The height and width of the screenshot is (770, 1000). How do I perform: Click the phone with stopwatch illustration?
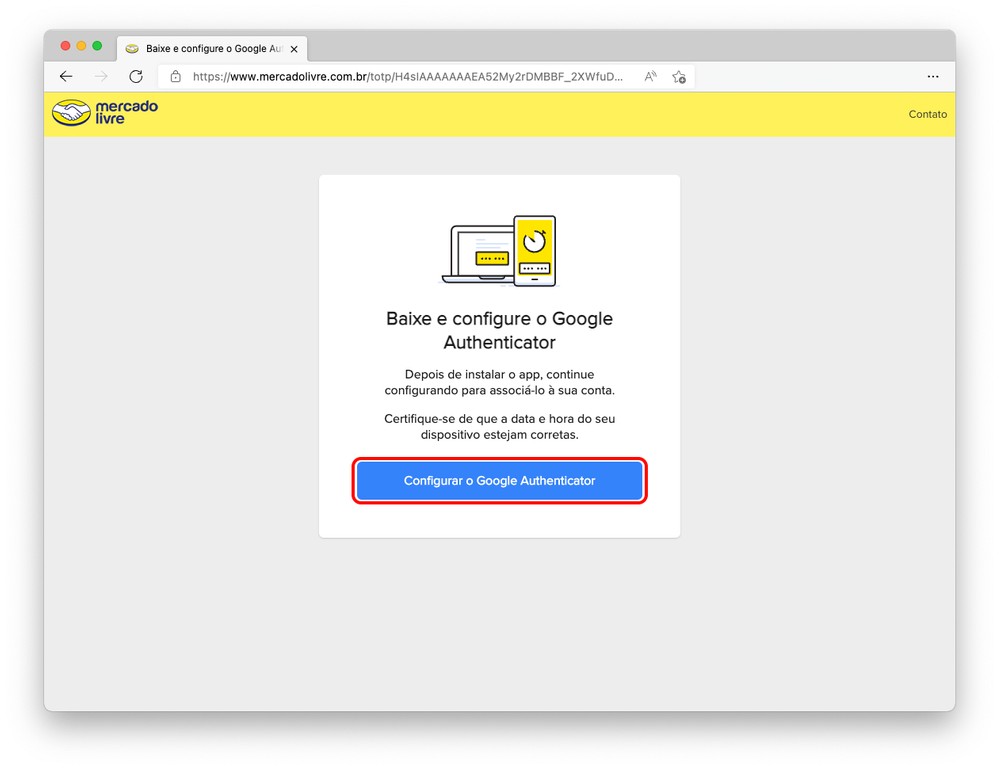pos(534,251)
